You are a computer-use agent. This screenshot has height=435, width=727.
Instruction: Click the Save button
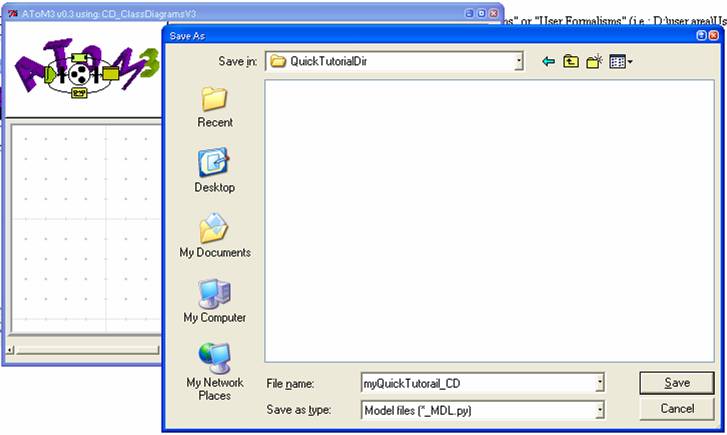pos(676,383)
